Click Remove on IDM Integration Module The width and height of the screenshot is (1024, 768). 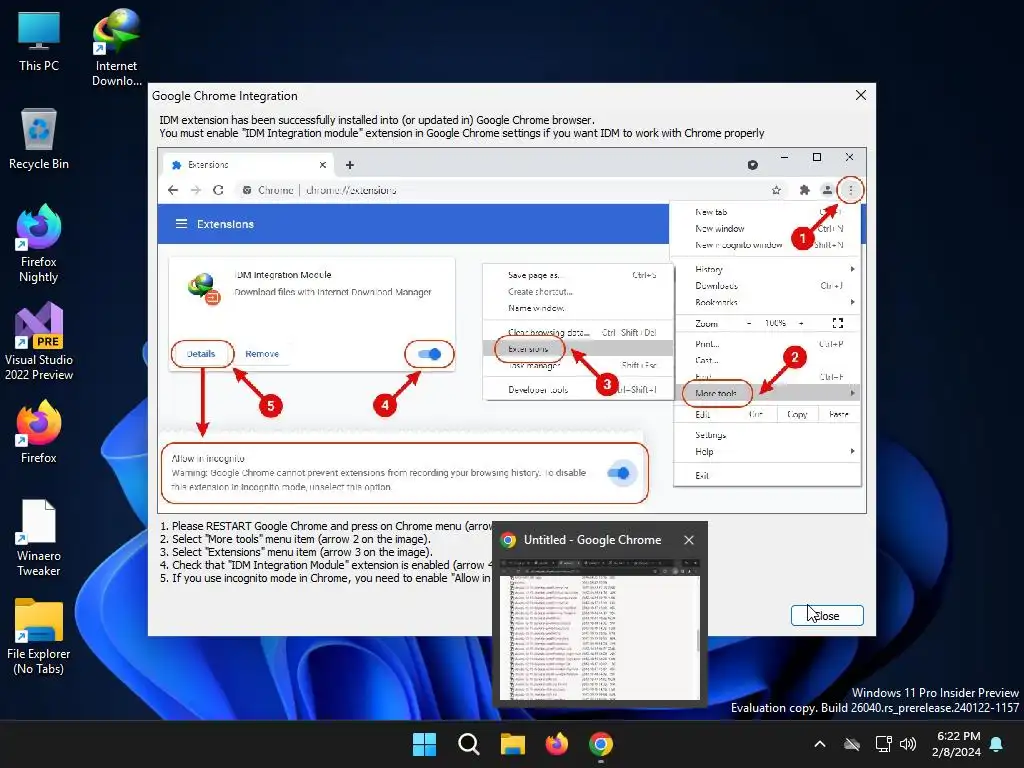262,353
